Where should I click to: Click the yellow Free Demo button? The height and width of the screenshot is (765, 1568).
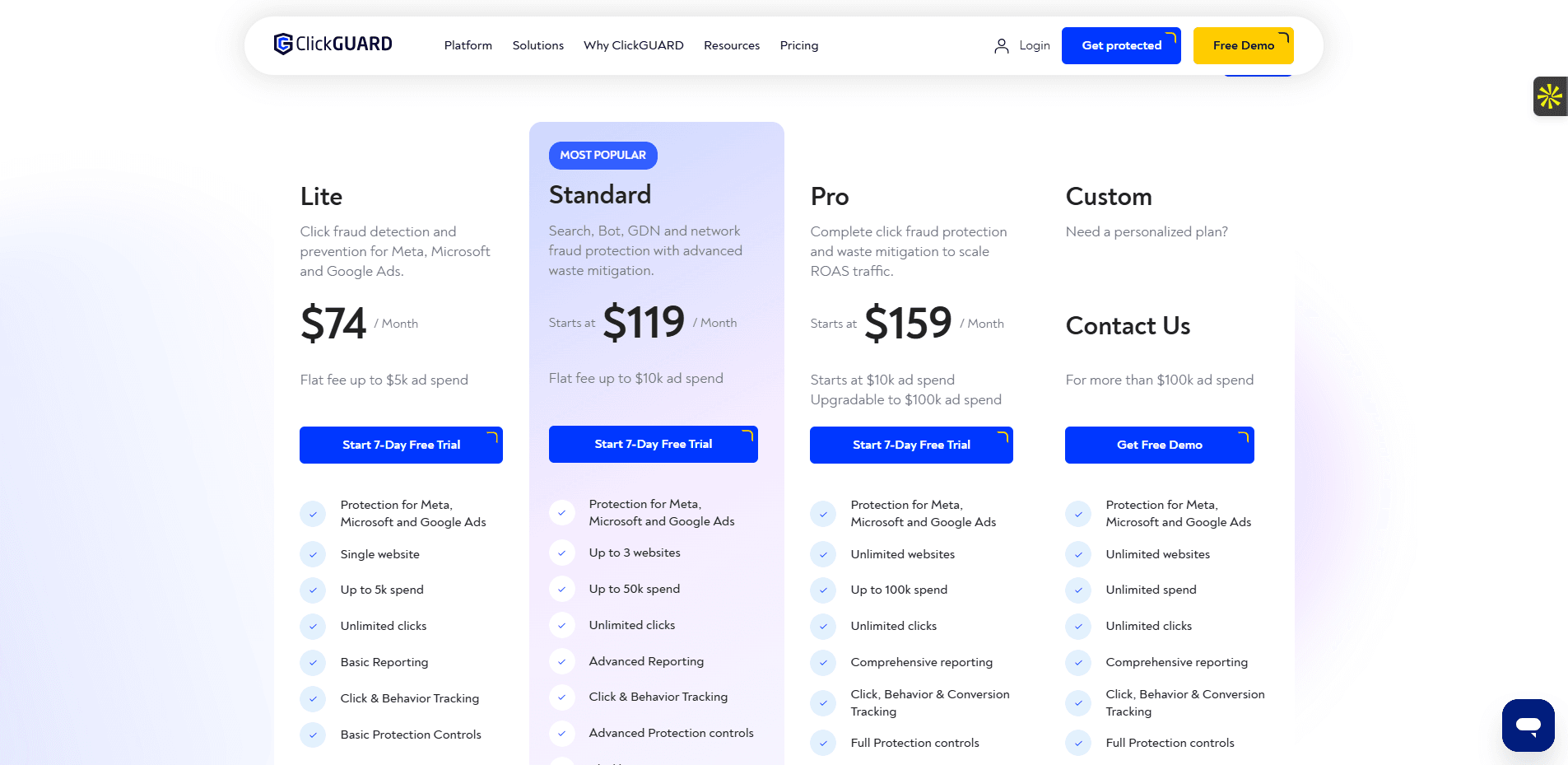coord(1243,45)
